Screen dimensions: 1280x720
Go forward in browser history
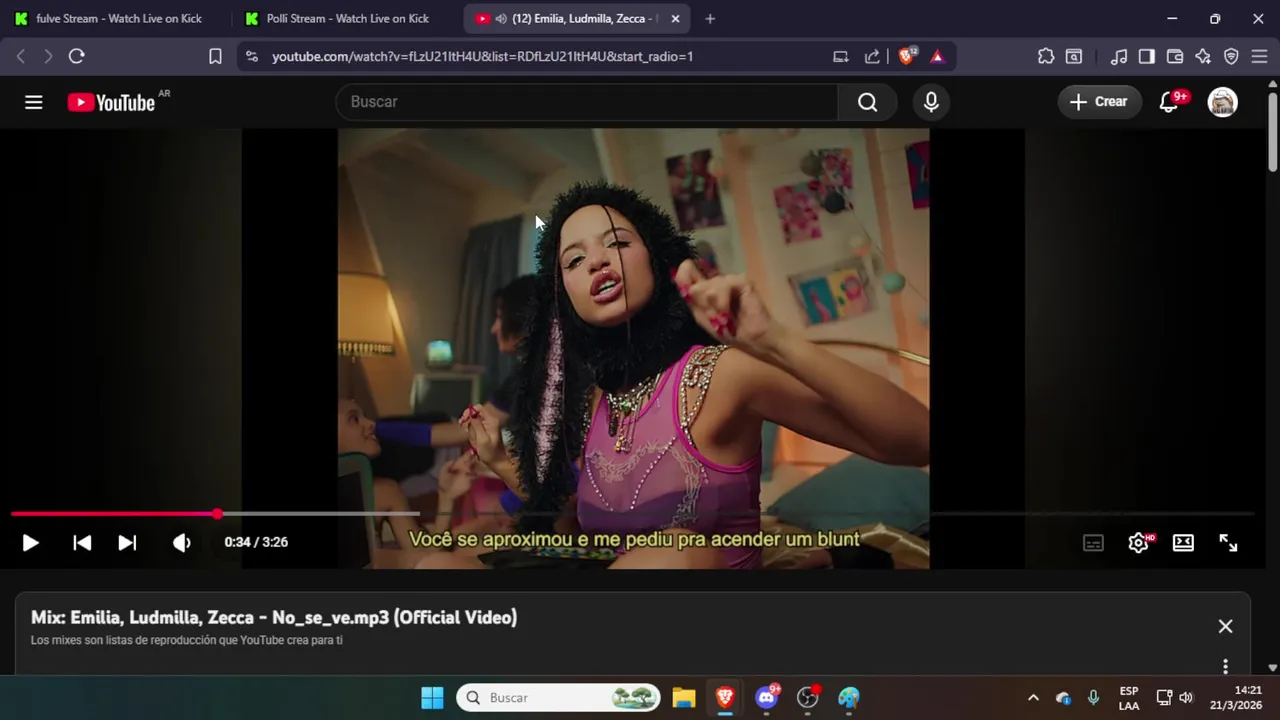47,57
